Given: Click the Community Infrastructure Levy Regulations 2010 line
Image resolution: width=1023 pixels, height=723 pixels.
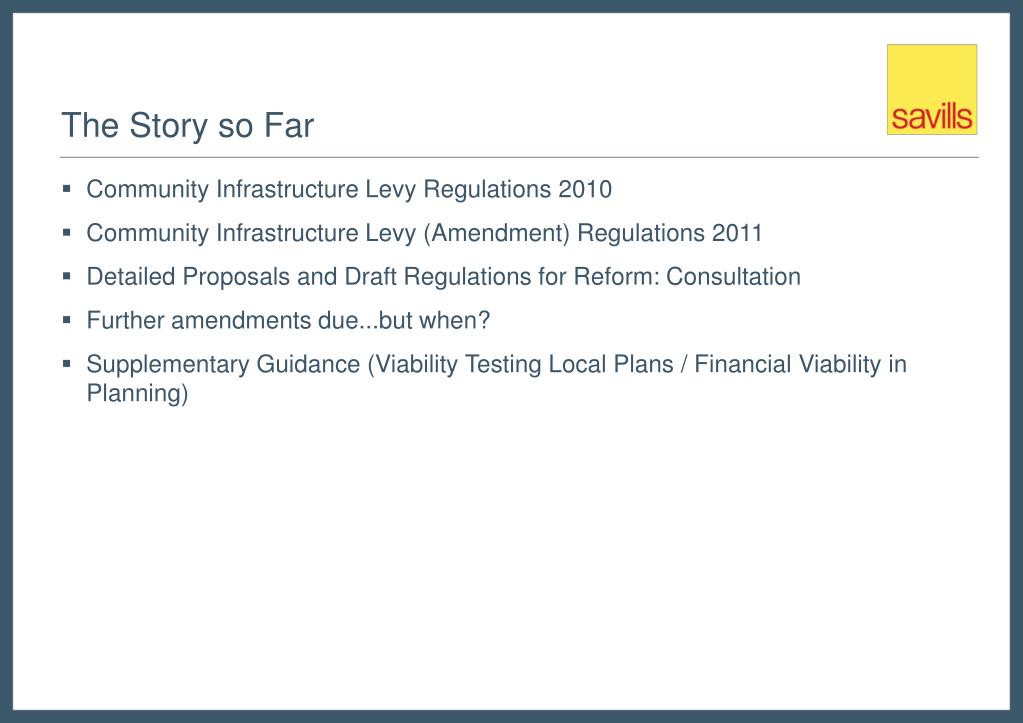Looking at the screenshot, I should [x=349, y=189].
